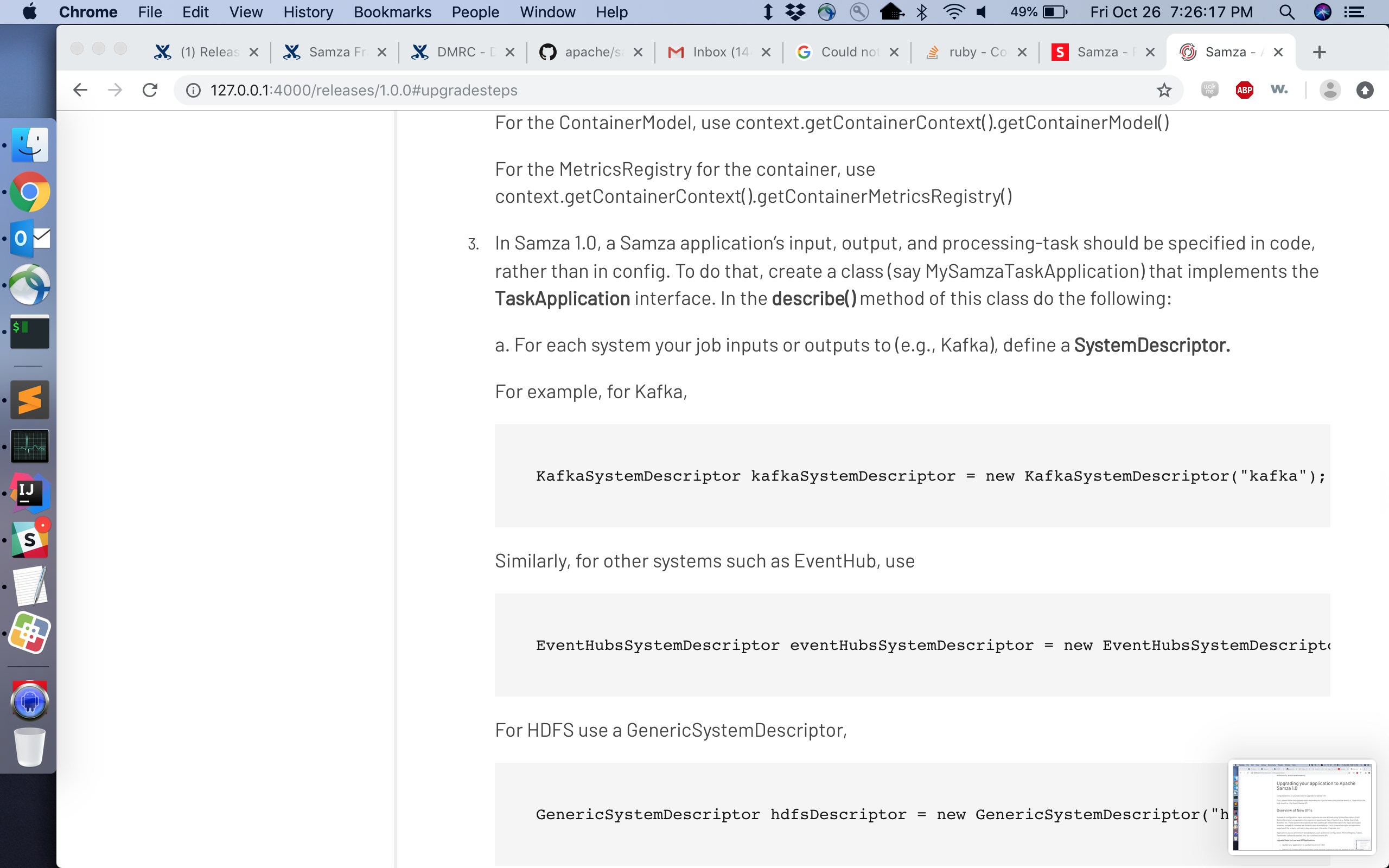Open new tab with plus button

[x=1319, y=52]
